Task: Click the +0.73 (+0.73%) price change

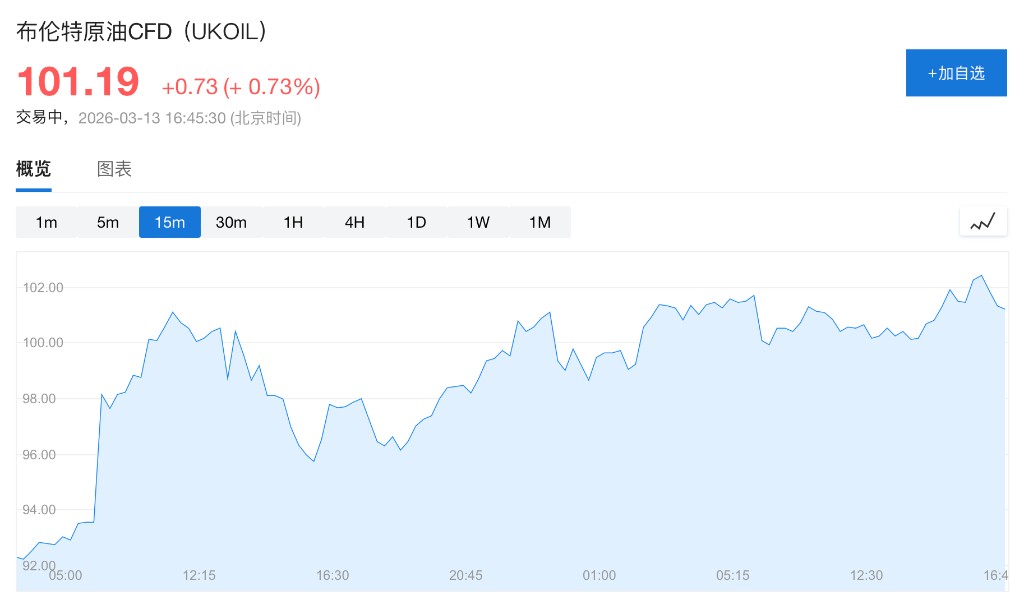Action: point(240,87)
